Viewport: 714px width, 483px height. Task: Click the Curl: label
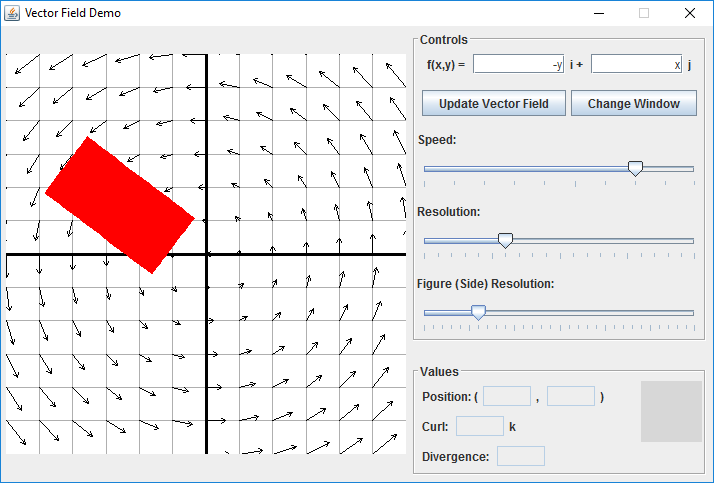[435, 427]
